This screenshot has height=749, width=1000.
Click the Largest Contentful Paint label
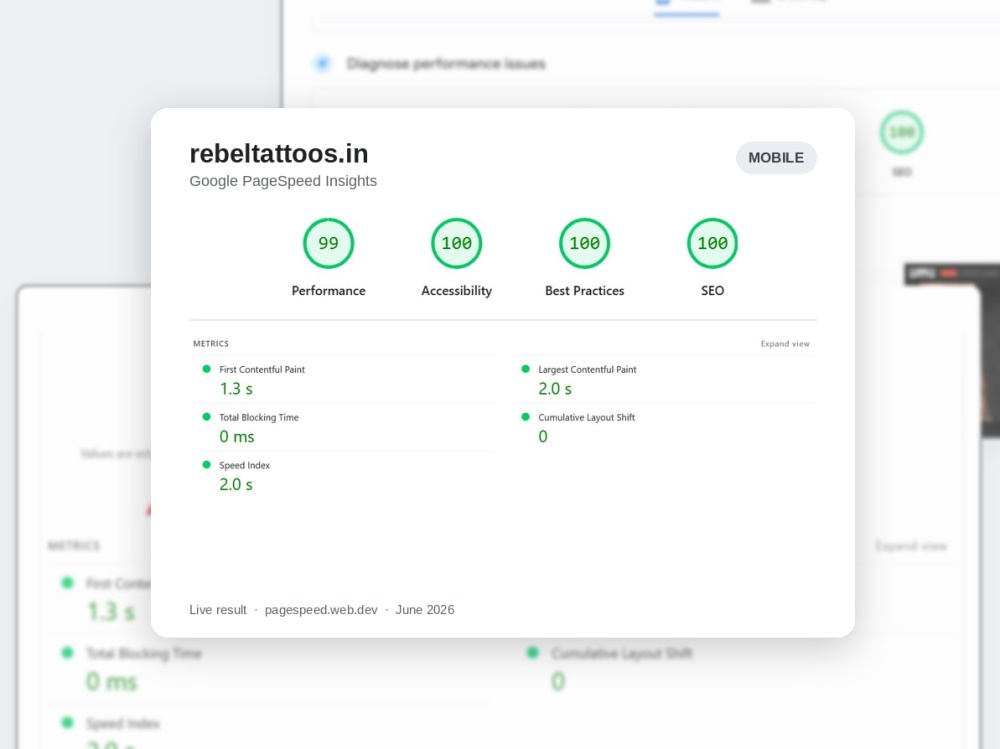click(x=587, y=369)
